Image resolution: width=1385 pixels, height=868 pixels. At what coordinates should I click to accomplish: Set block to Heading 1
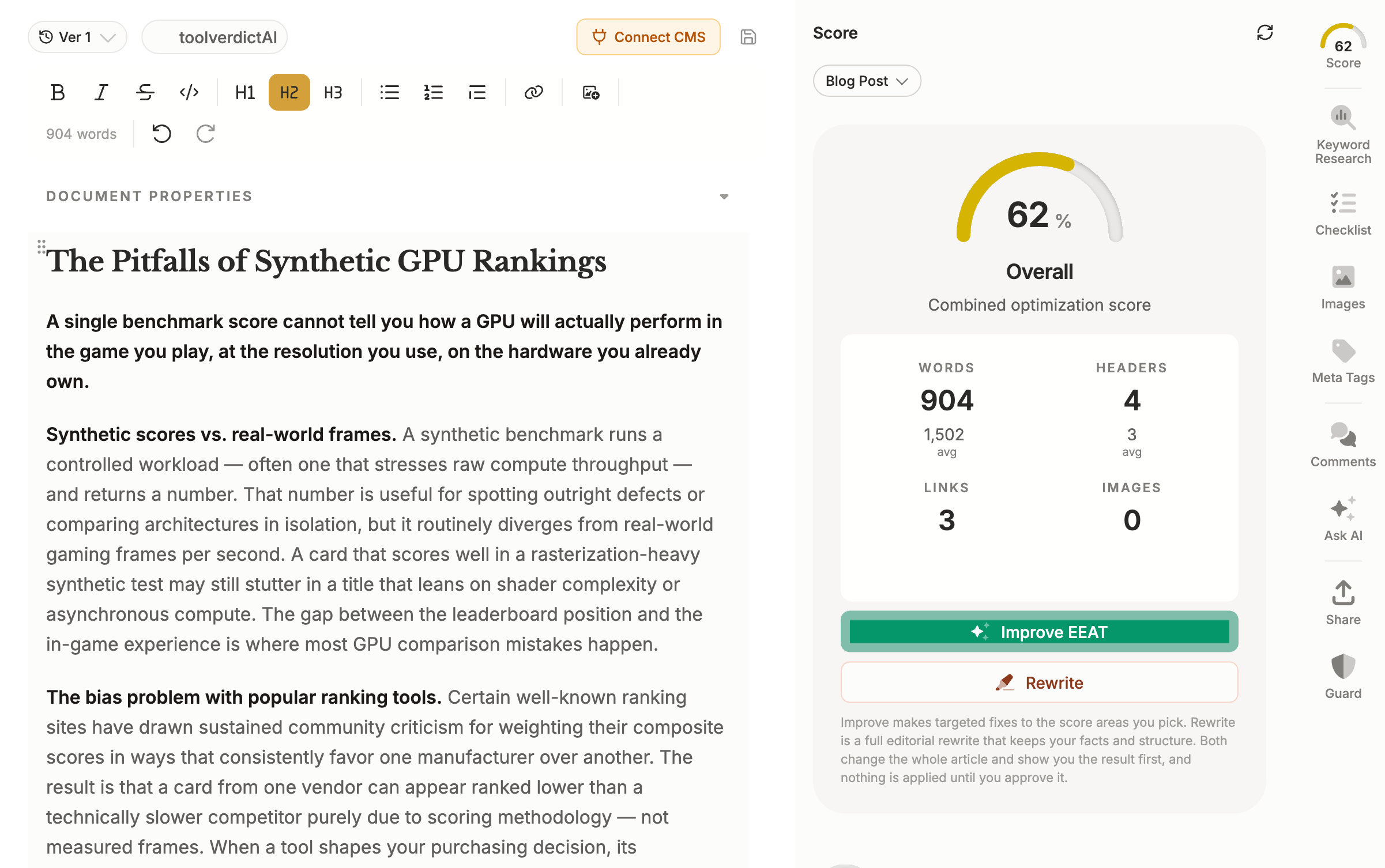coord(245,92)
